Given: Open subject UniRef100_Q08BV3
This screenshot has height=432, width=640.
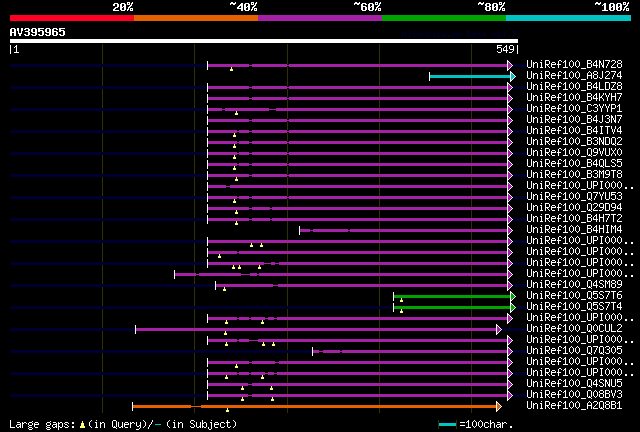Looking at the screenshot, I should [574, 395].
